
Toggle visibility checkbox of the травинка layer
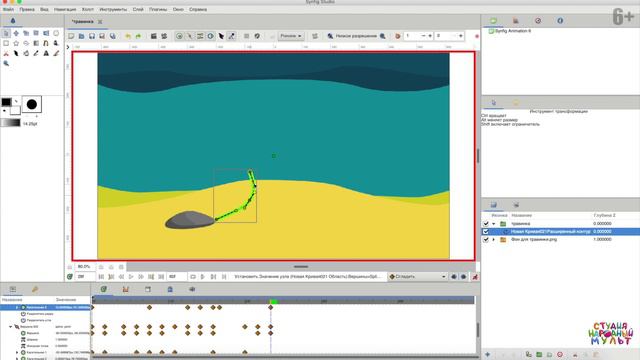(486, 224)
